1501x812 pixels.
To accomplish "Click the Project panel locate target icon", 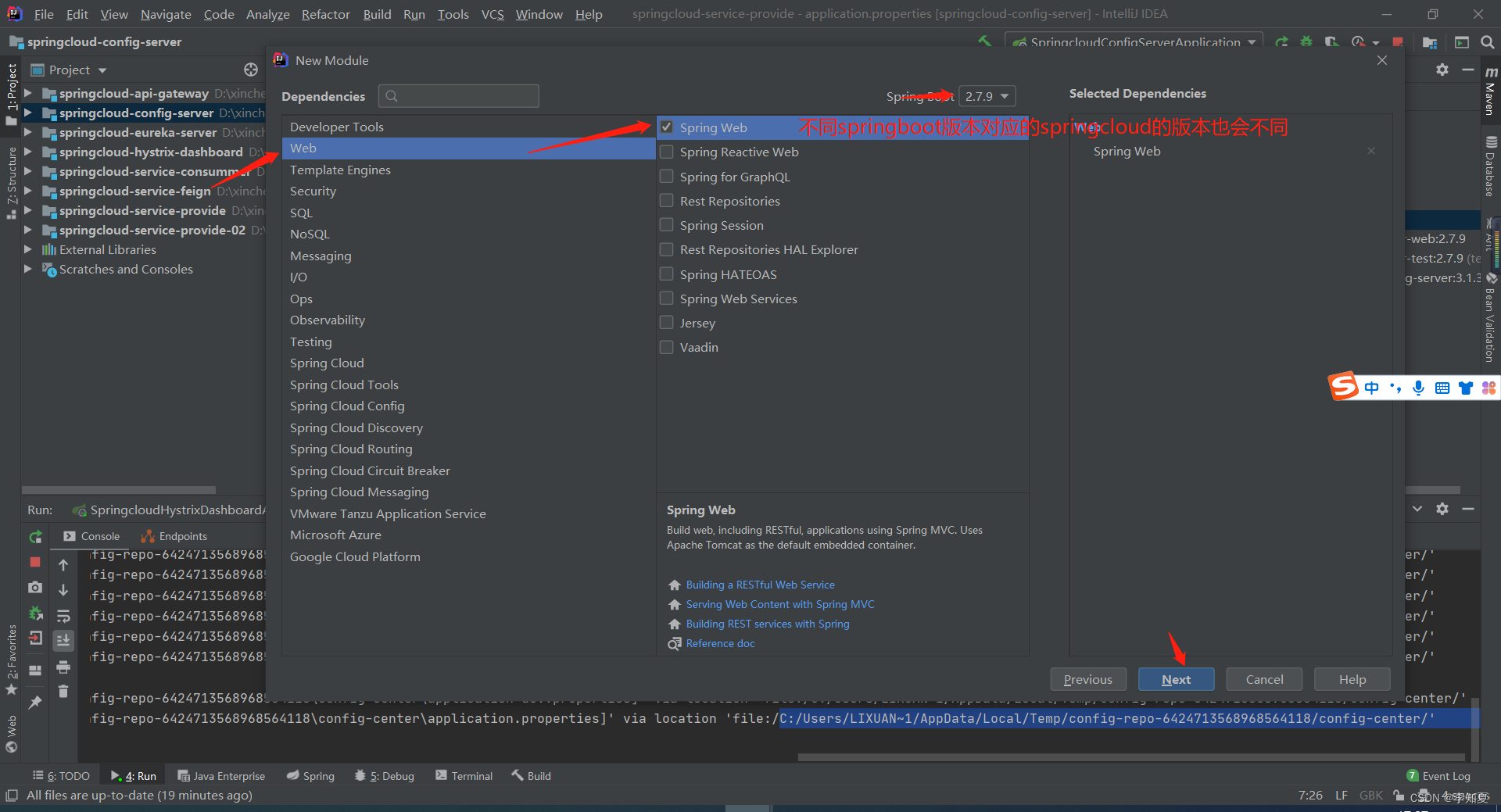I will pos(250,70).
